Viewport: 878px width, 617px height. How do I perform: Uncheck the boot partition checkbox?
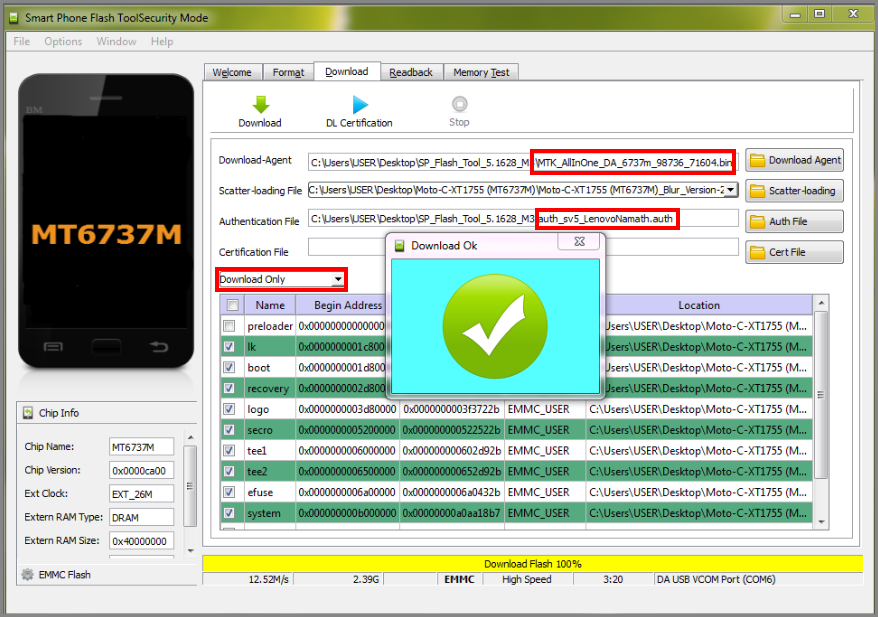[229, 367]
